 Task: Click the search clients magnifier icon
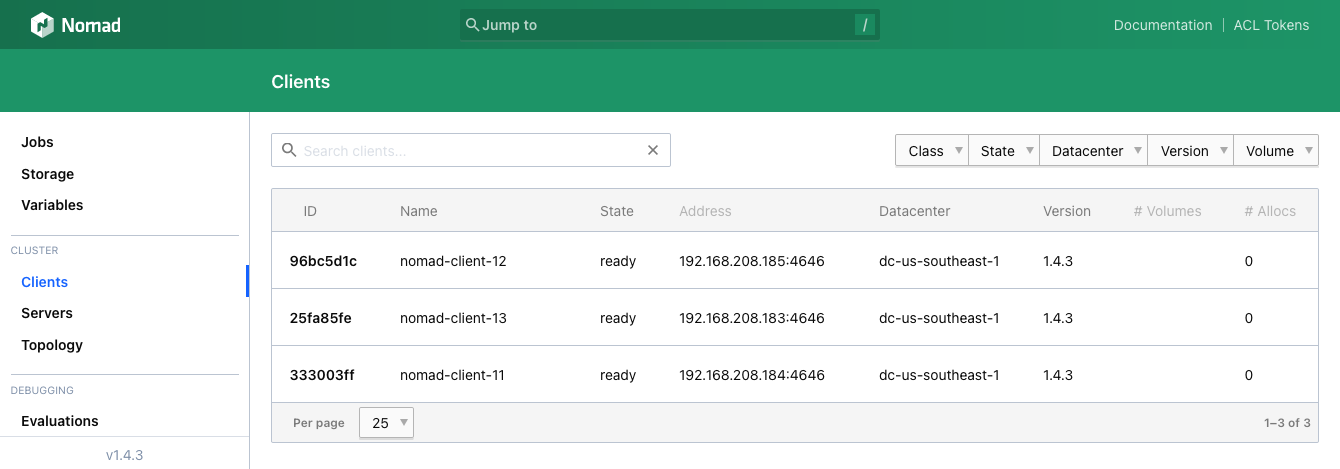pyautogui.click(x=289, y=151)
